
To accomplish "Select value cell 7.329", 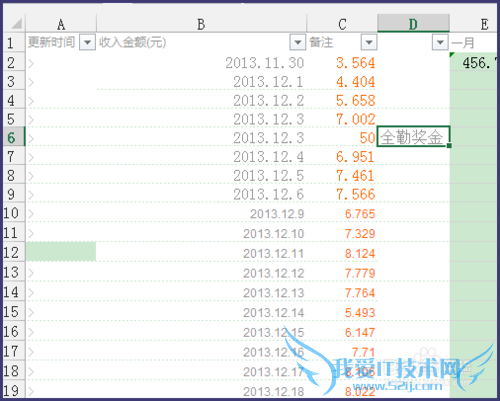I will (342, 233).
